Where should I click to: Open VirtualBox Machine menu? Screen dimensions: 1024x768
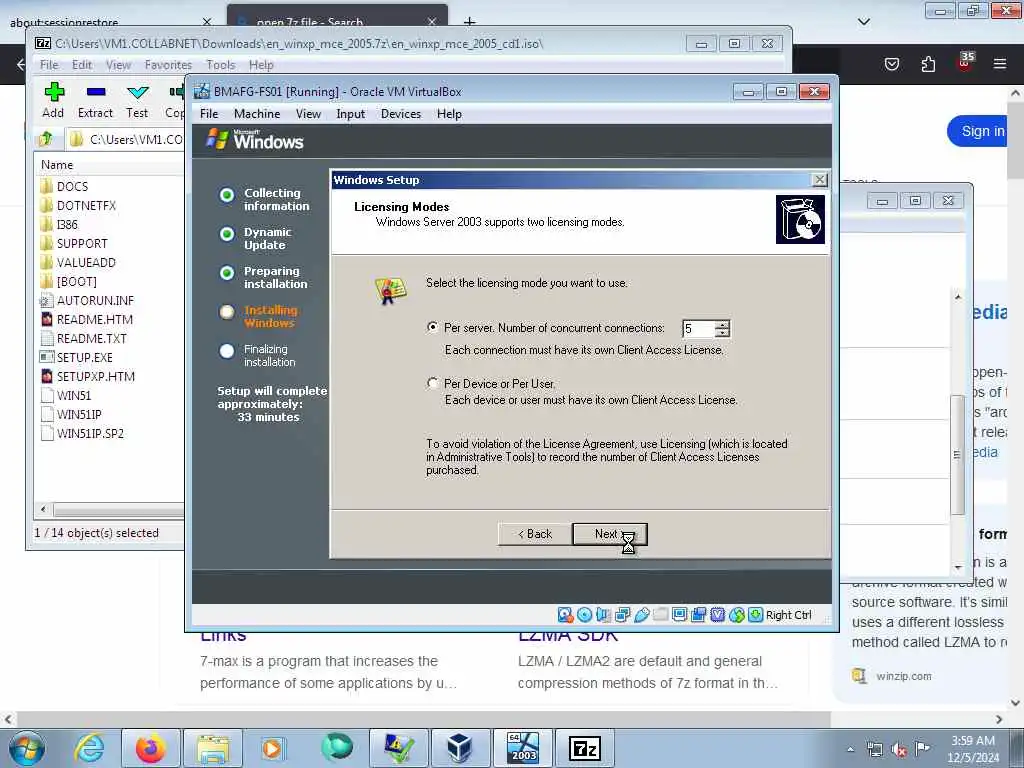257,114
